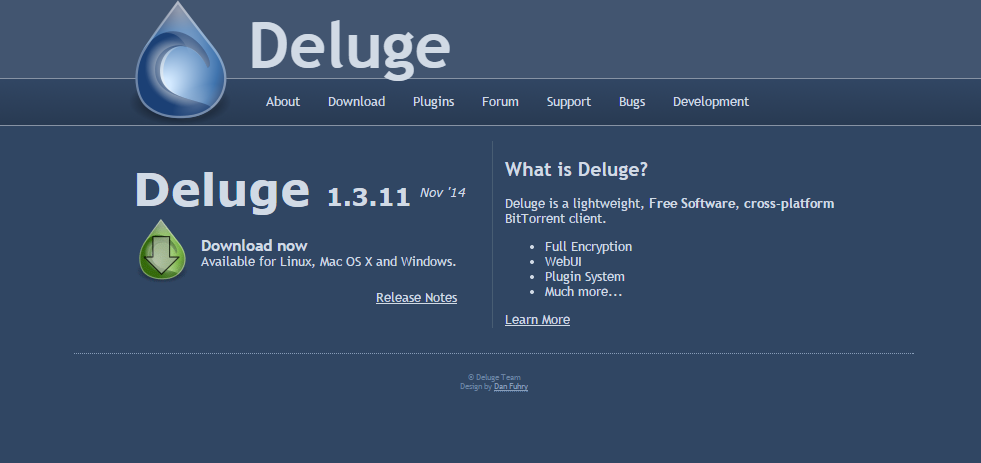
Task: Open the About page
Action: tap(283, 101)
